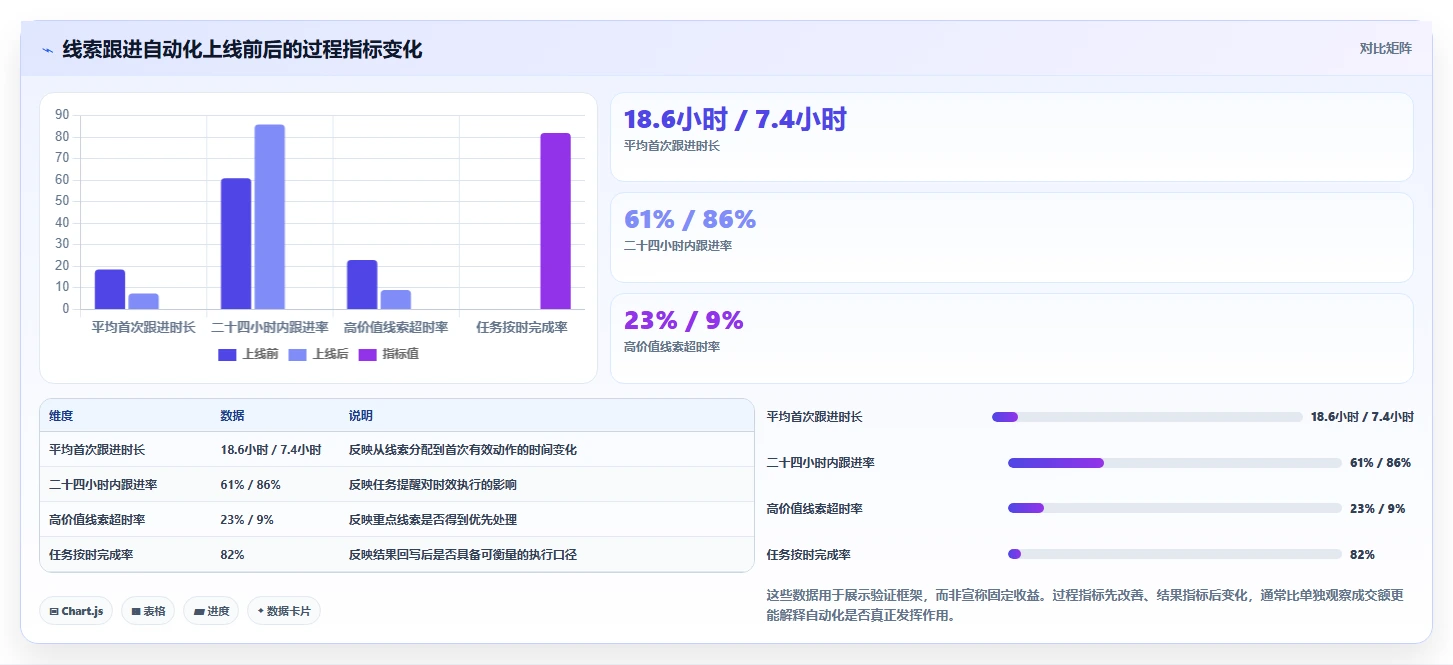1453x665 pixels.
Task: Click the 平均首次跟进时长 上线前 chart bar
Action: click(110, 289)
